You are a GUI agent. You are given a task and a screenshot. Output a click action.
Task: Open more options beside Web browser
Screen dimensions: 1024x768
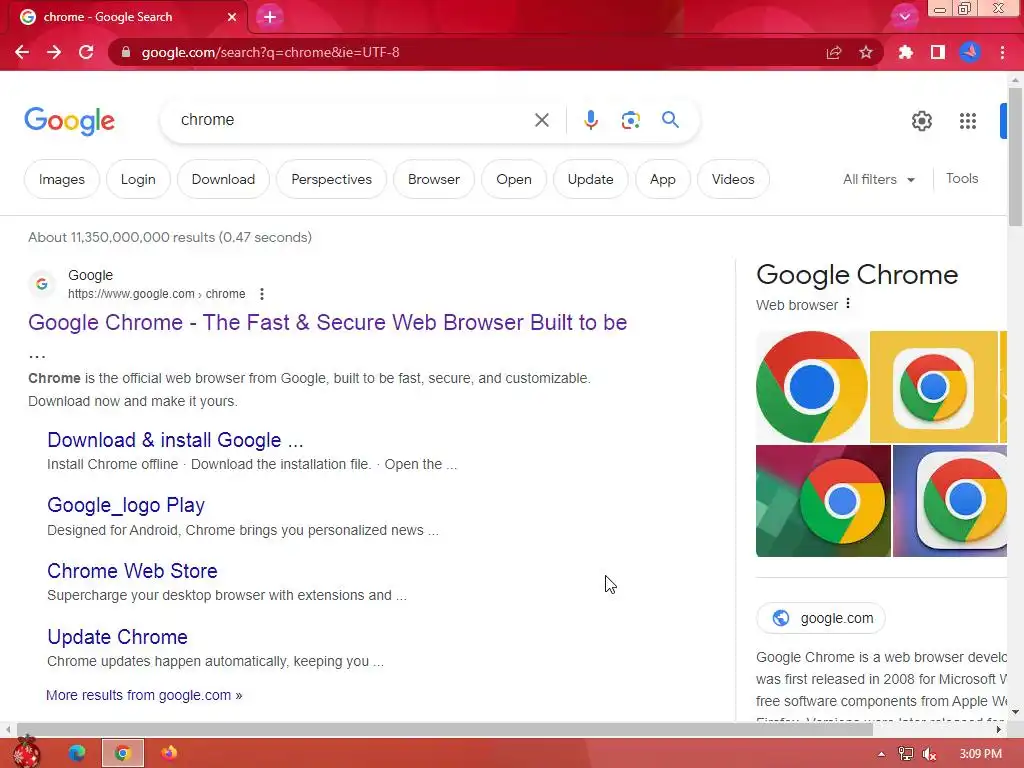(x=848, y=304)
